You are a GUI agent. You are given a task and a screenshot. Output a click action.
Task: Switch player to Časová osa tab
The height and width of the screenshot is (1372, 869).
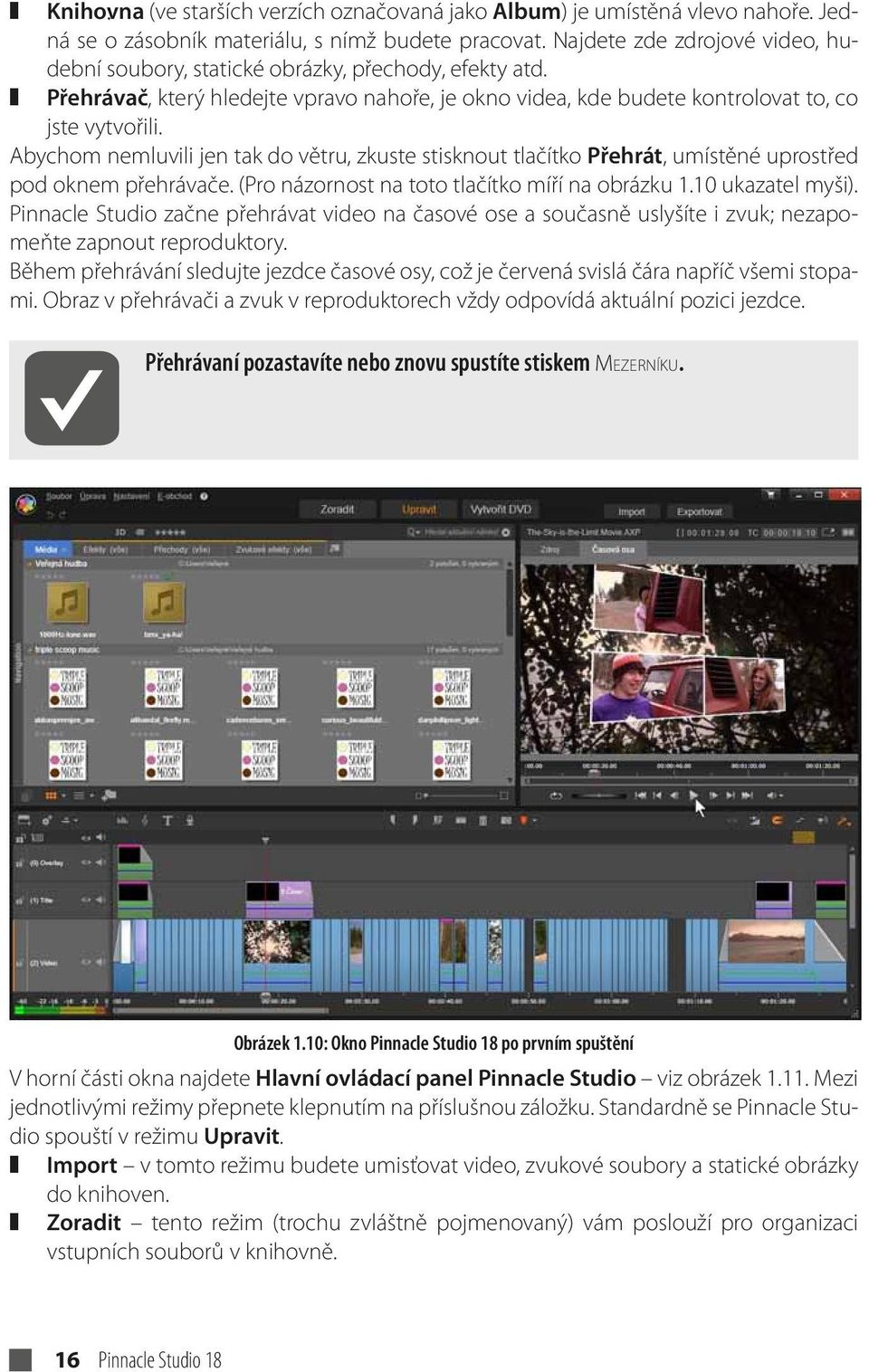pos(613,549)
